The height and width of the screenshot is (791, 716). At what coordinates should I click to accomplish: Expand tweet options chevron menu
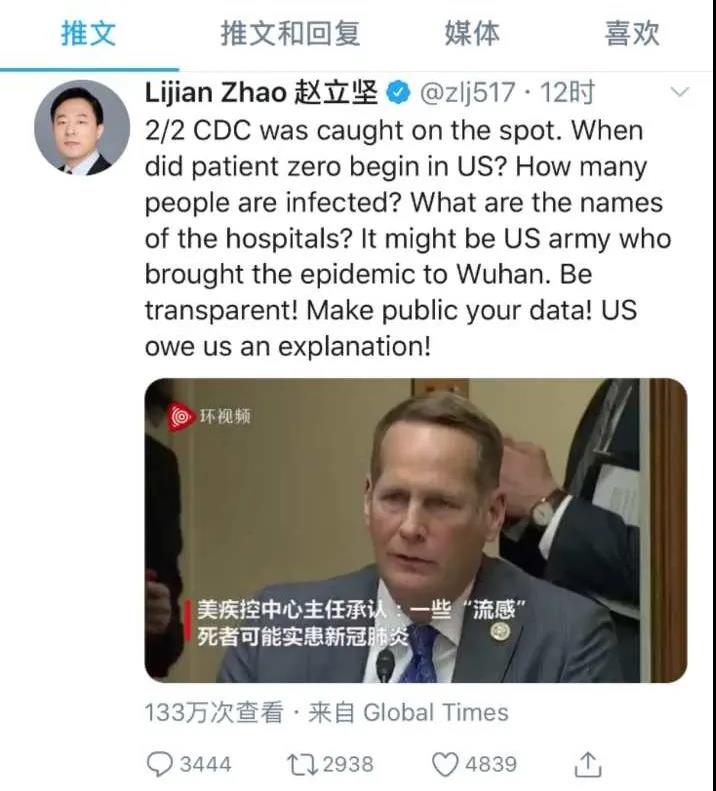[x=680, y=92]
